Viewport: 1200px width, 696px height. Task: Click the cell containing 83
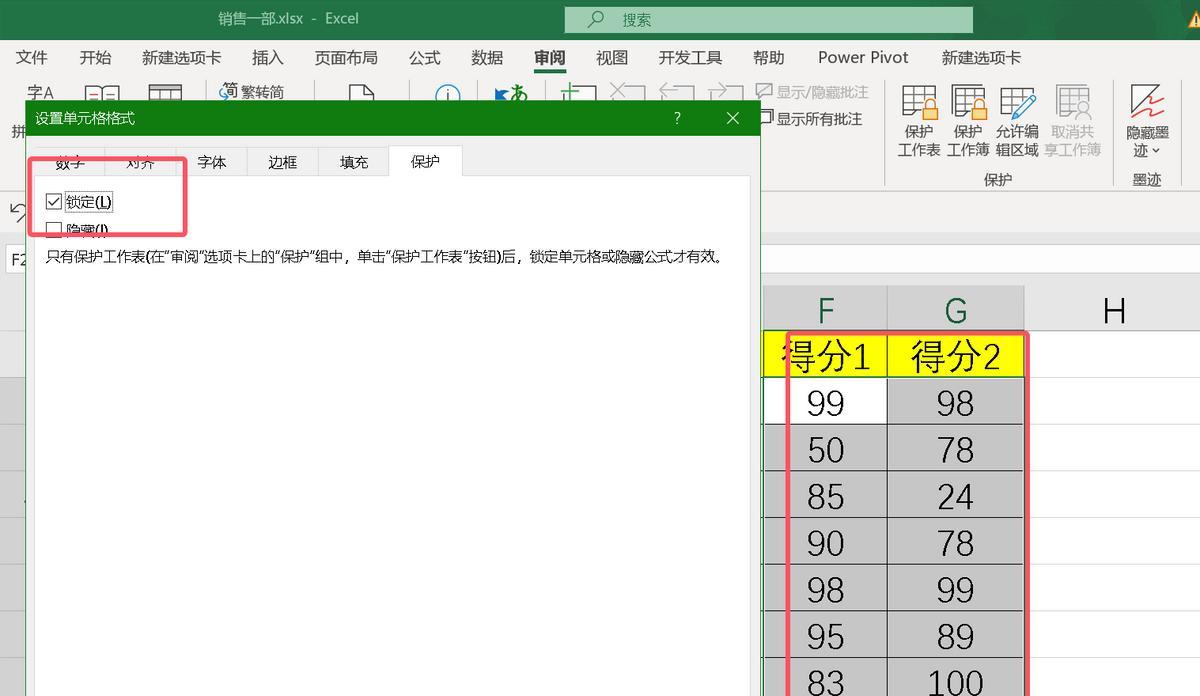point(825,678)
